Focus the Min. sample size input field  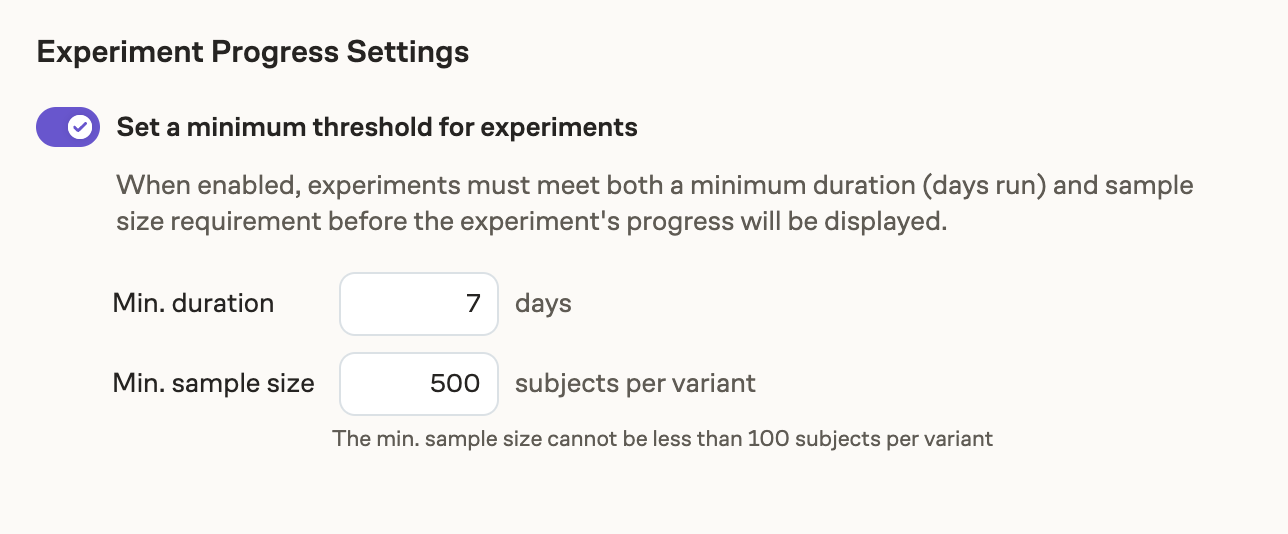[419, 384]
